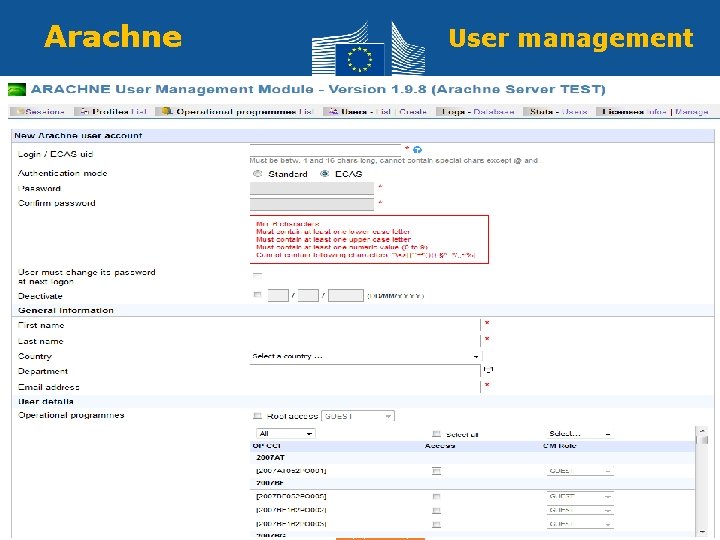Open the Select... CM role dropdown
The height and width of the screenshot is (540, 720).
tap(580, 433)
